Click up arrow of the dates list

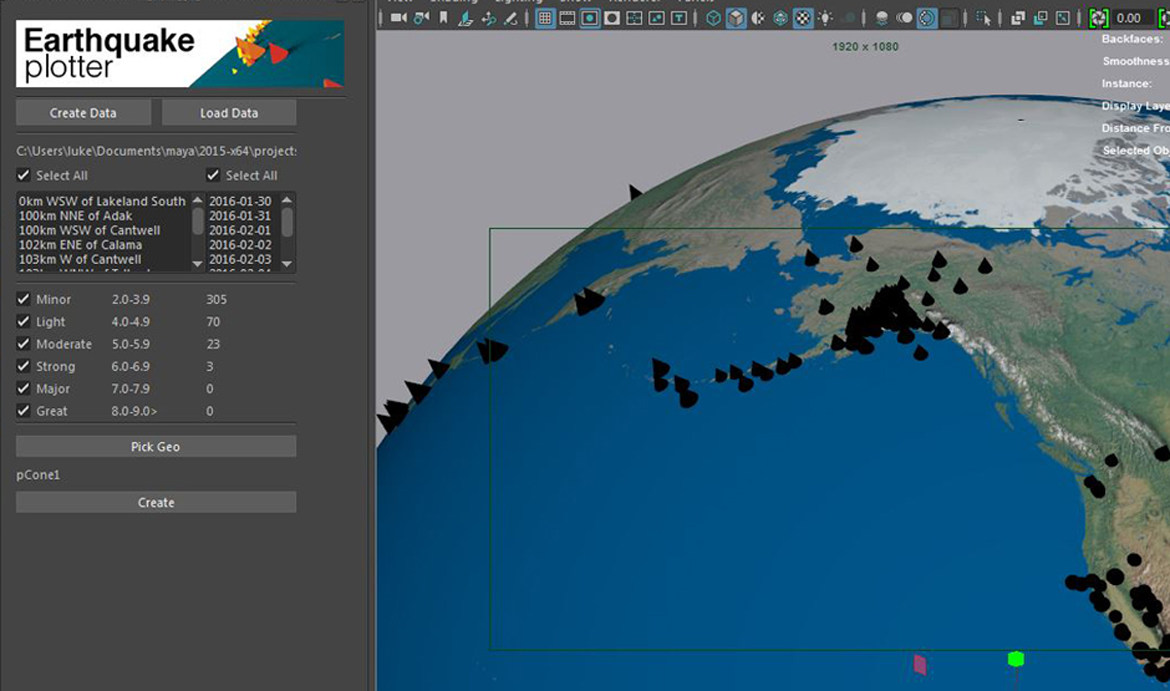tap(287, 200)
